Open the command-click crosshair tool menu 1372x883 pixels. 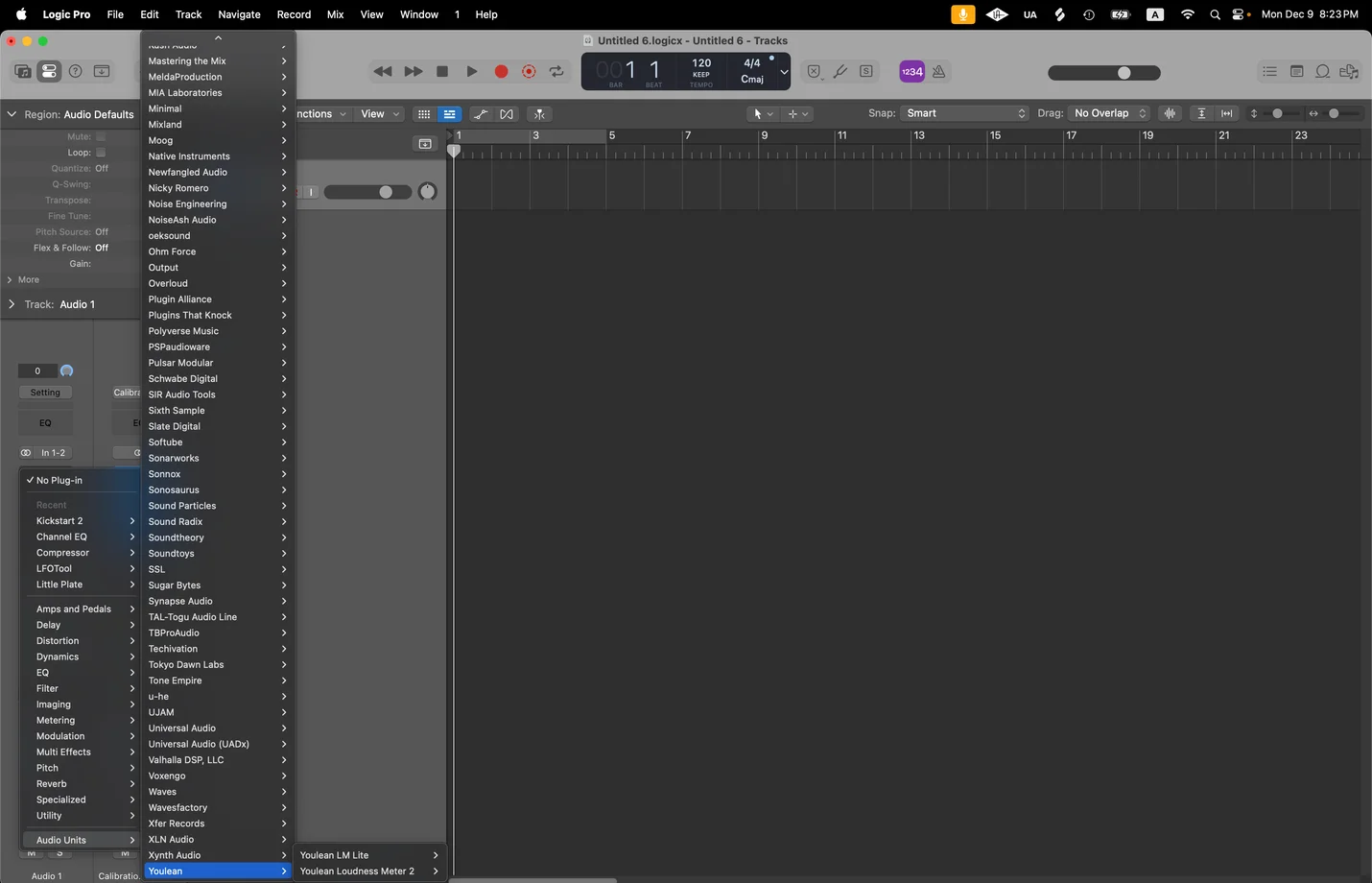798,114
